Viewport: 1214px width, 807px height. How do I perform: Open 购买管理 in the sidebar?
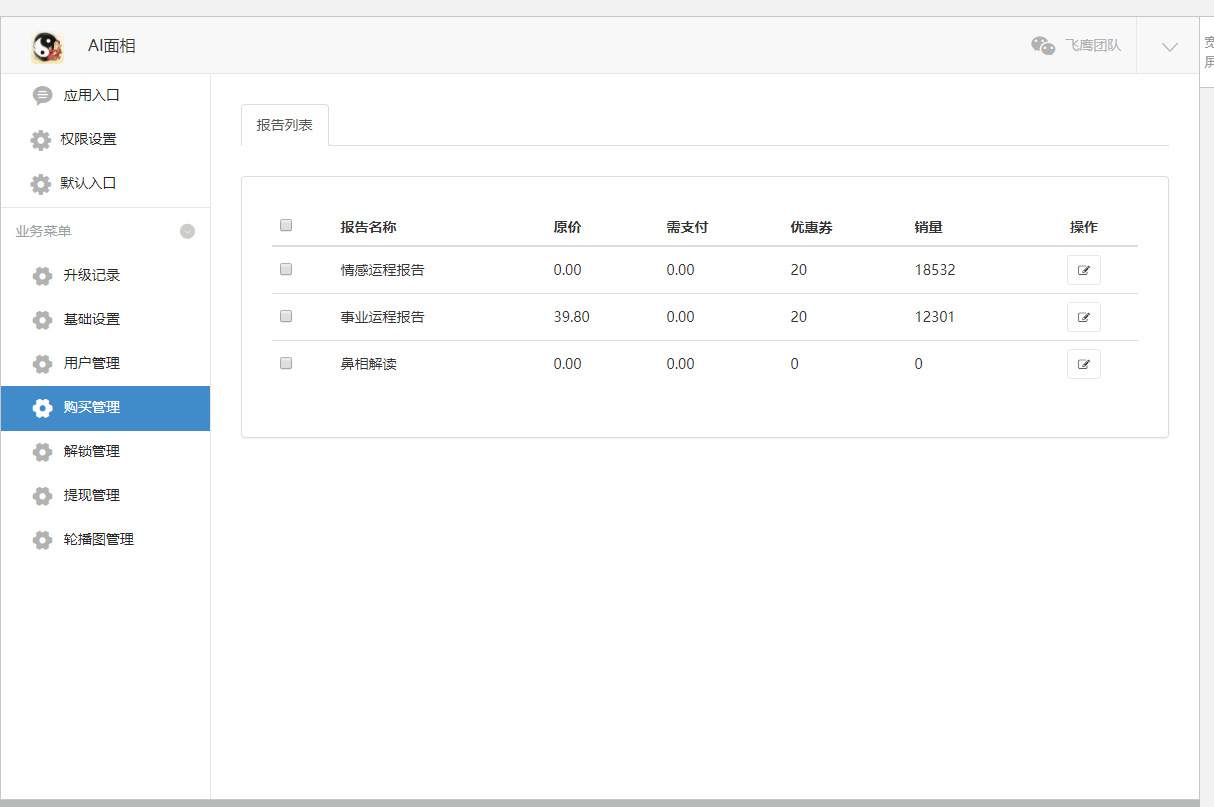click(x=92, y=408)
